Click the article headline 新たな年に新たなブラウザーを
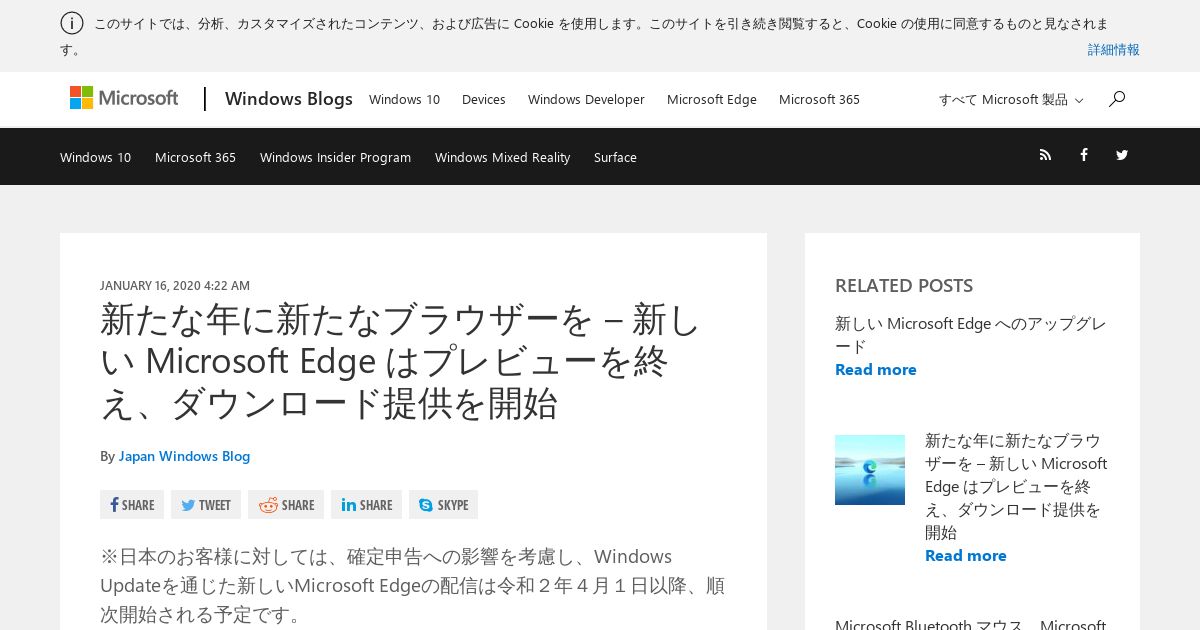The width and height of the screenshot is (1200, 630). 400,362
